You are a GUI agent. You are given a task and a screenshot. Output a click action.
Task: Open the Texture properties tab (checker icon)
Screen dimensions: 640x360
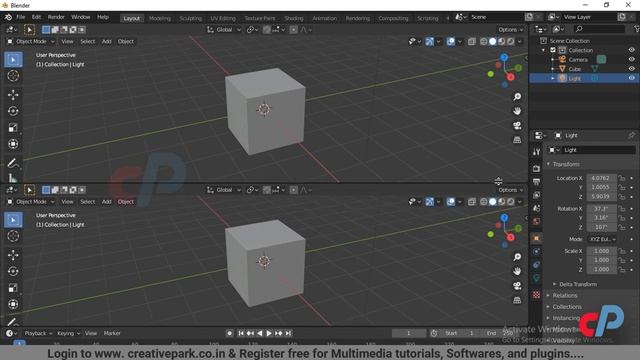click(536, 294)
